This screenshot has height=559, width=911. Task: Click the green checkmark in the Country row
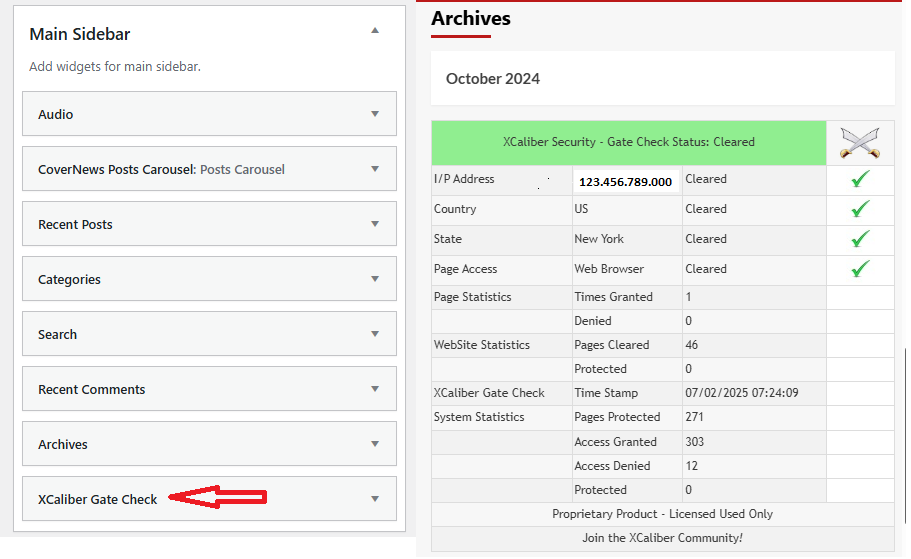pyautogui.click(x=860, y=209)
